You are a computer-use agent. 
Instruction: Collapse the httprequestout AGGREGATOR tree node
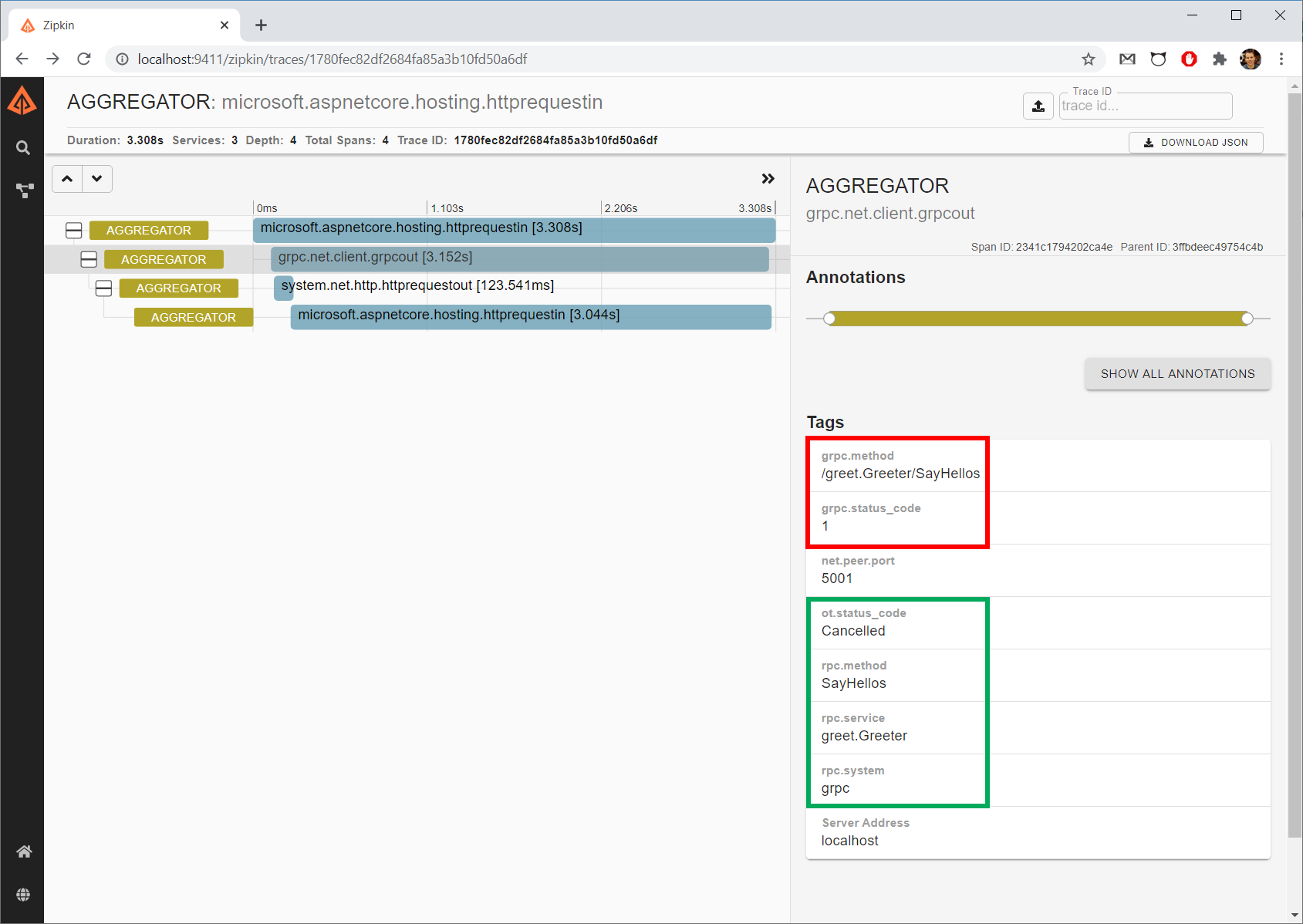[103, 288]
